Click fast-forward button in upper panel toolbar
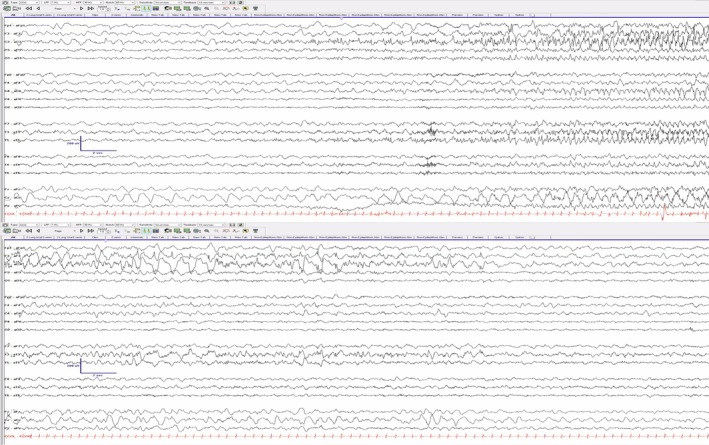 (90, 8)
